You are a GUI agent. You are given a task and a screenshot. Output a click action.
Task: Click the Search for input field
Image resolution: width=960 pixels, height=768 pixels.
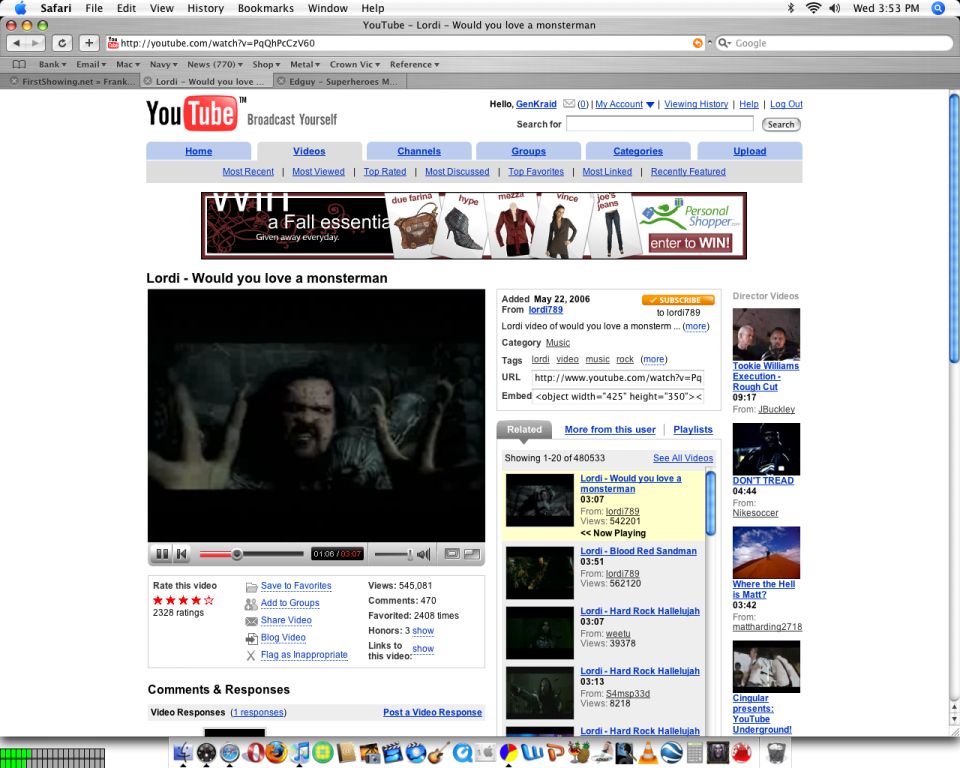pos(659,124)
